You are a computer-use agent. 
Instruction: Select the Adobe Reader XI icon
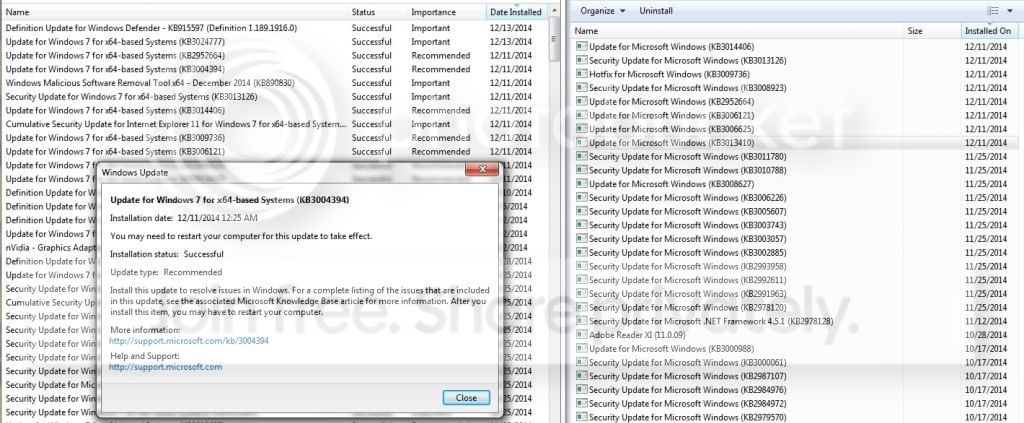pos(582,334)
